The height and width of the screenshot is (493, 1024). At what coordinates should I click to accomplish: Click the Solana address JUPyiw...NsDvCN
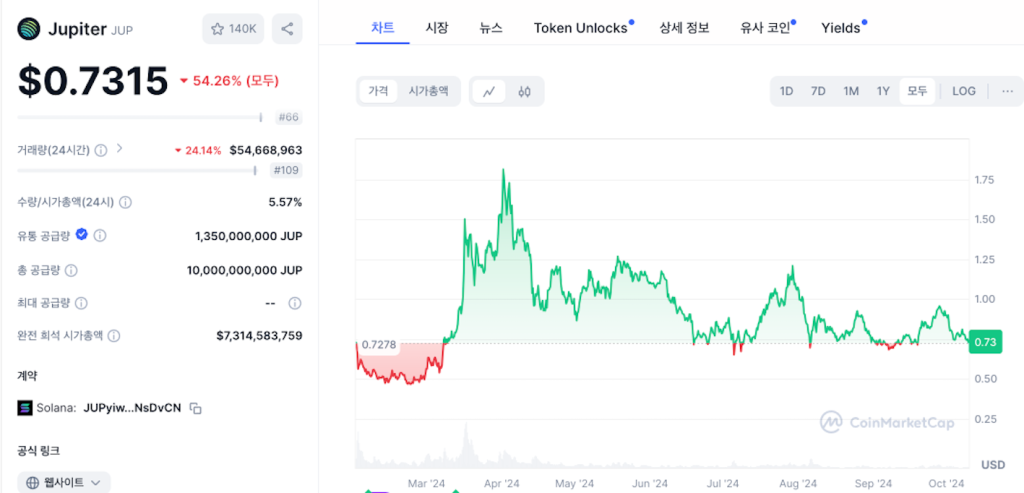click(x=133, y=408)
